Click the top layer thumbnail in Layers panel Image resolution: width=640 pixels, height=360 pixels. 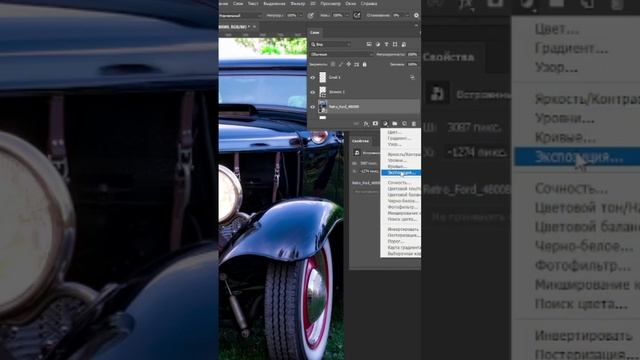pos(322,77)
